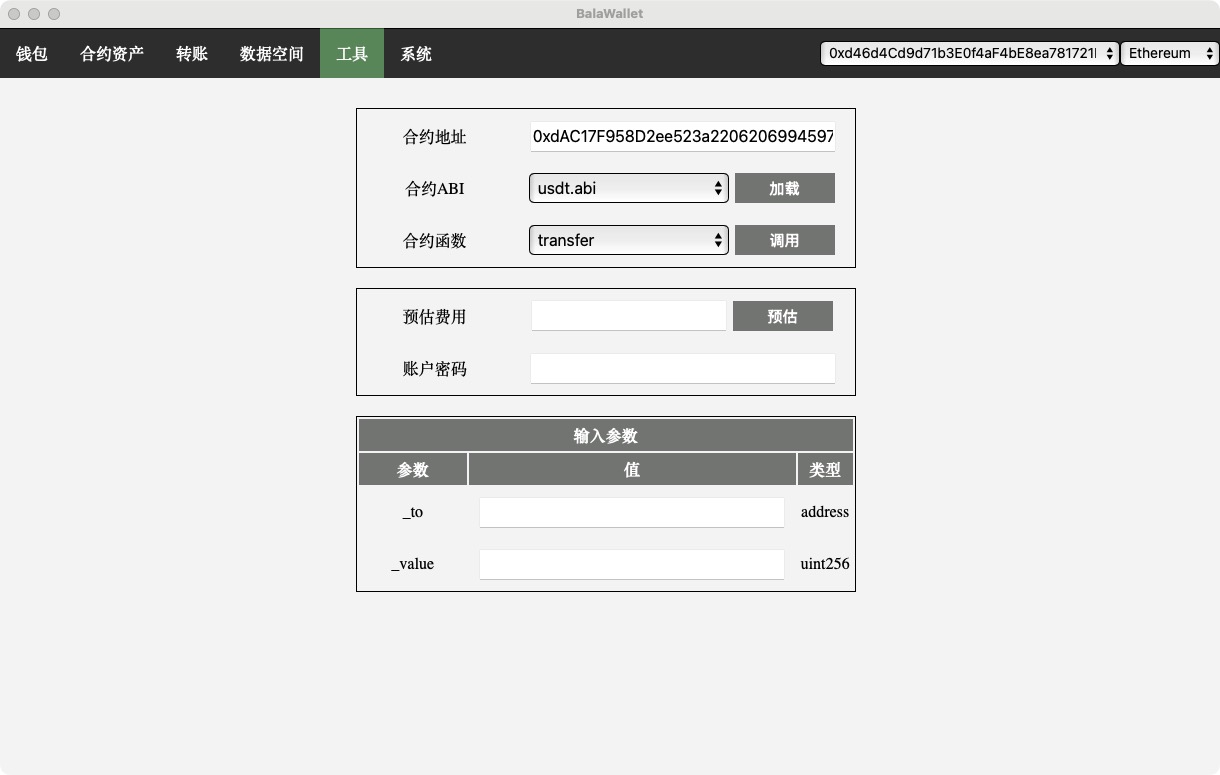The image size is (1220, 775).
Task: Click the 预估 (Estimate) button
Action: tap(782, 316)
